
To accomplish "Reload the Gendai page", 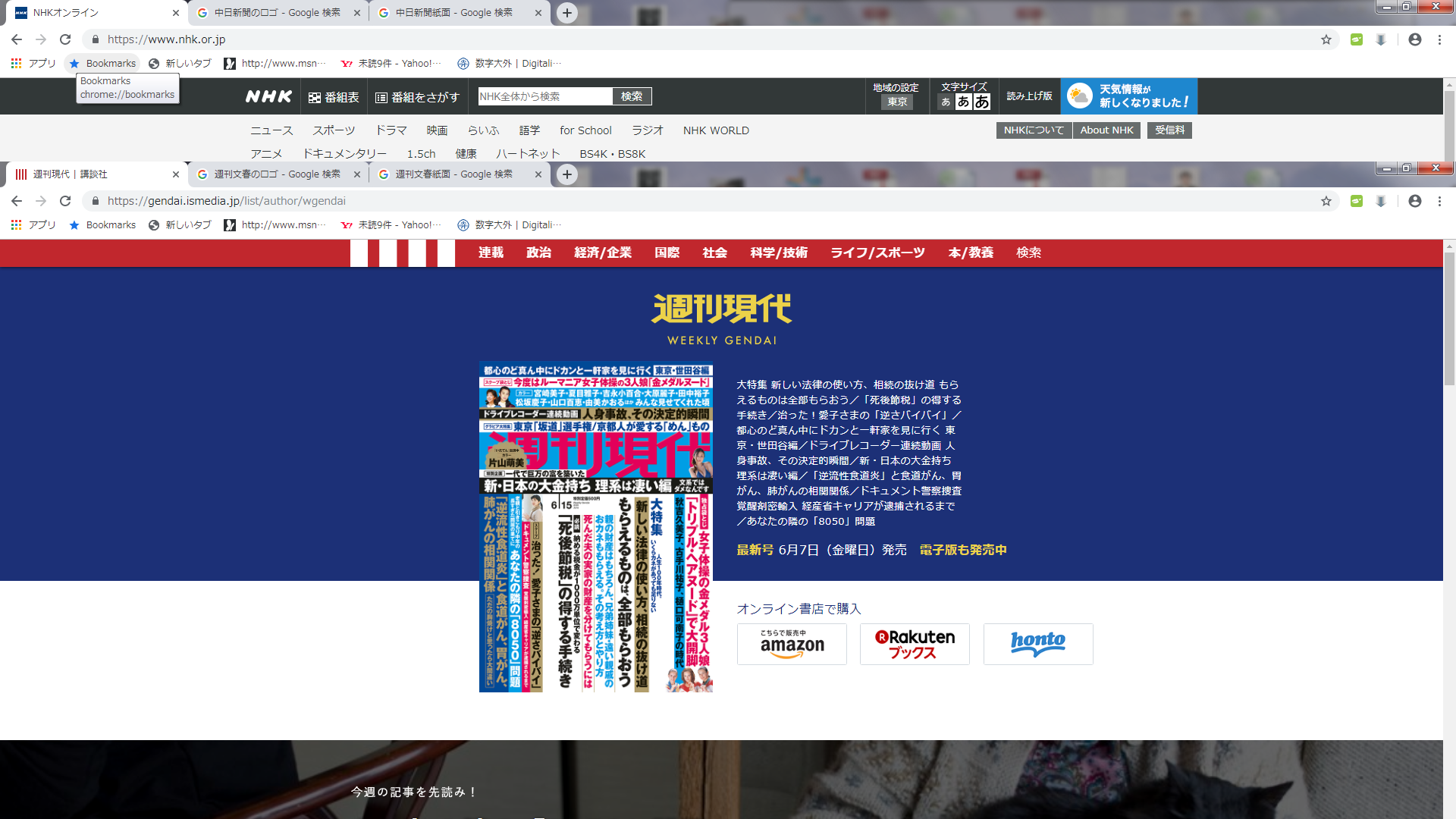I will pyautogui.click(x=65, y=201).
